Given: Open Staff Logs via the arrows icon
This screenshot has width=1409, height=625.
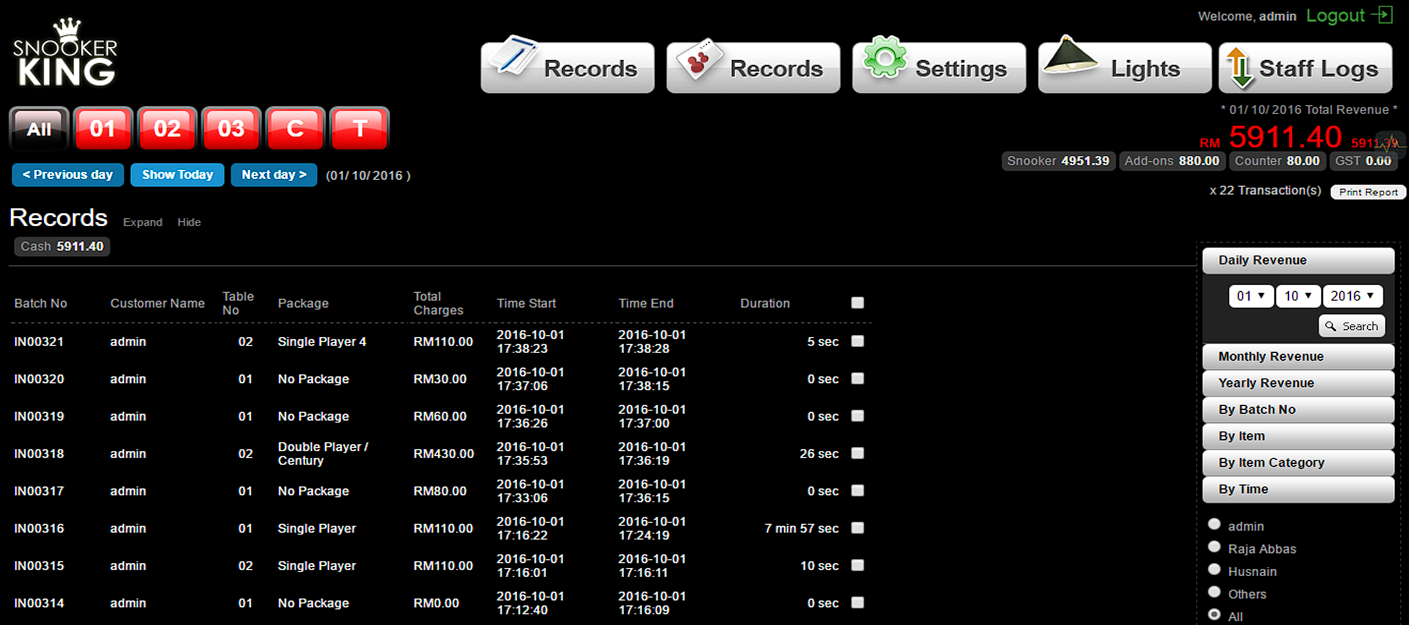Looking at the screenshot, I should coord(1305,67).
